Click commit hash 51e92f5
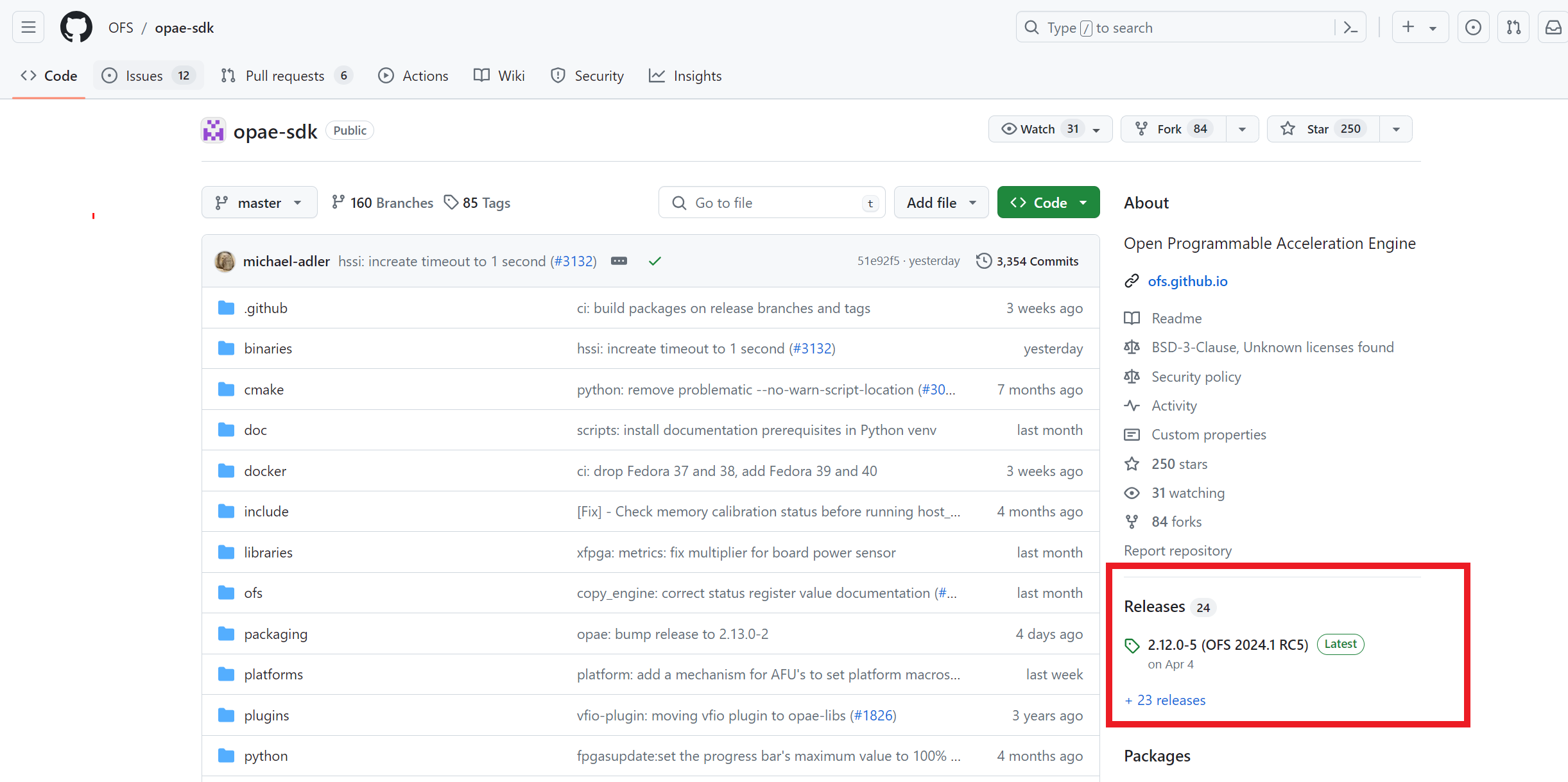Viewport: 1568px width, 782px height. [x=878, y=260]
